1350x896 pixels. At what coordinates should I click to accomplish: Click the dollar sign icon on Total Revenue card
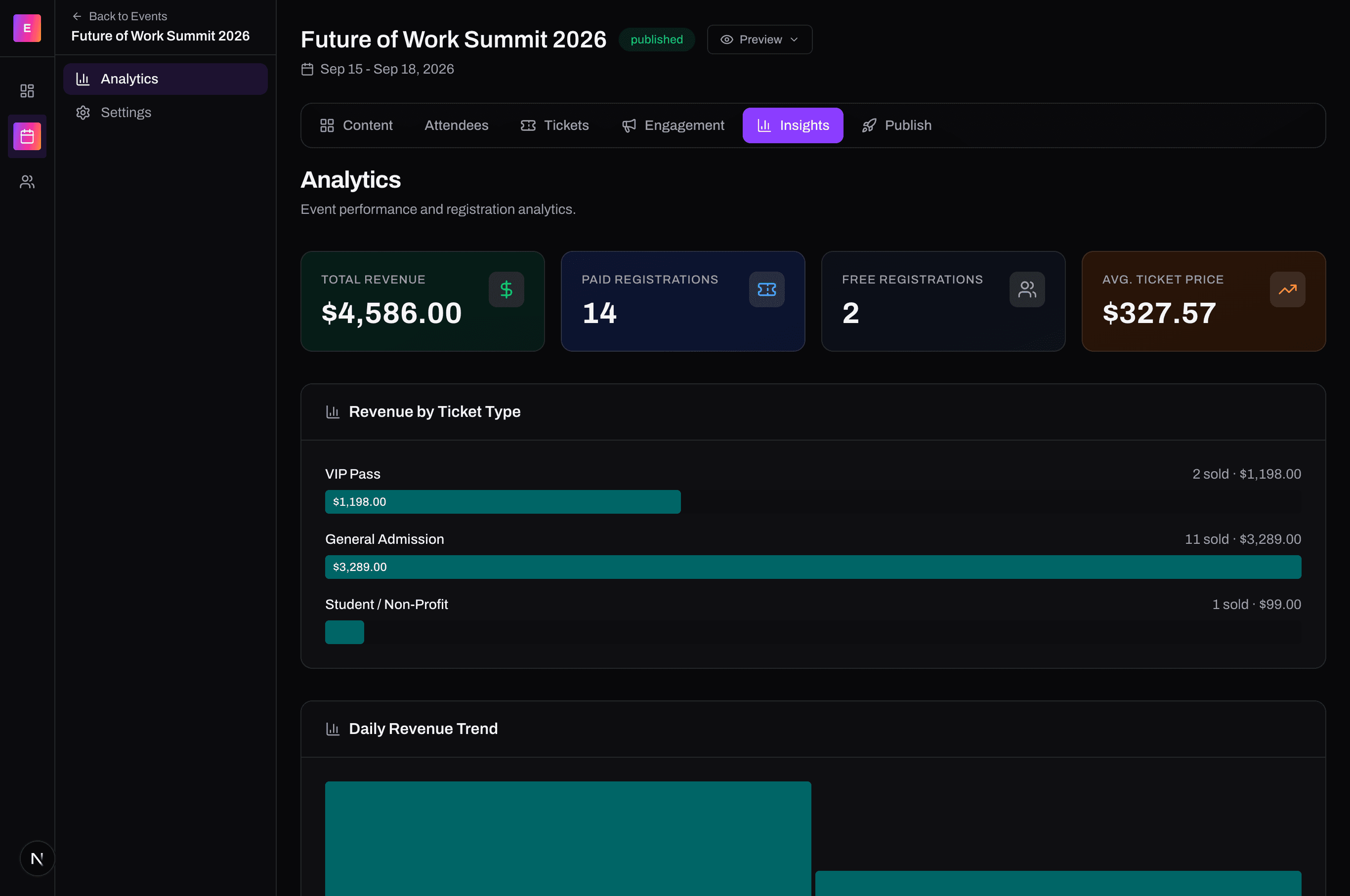(x=506, y=289)
